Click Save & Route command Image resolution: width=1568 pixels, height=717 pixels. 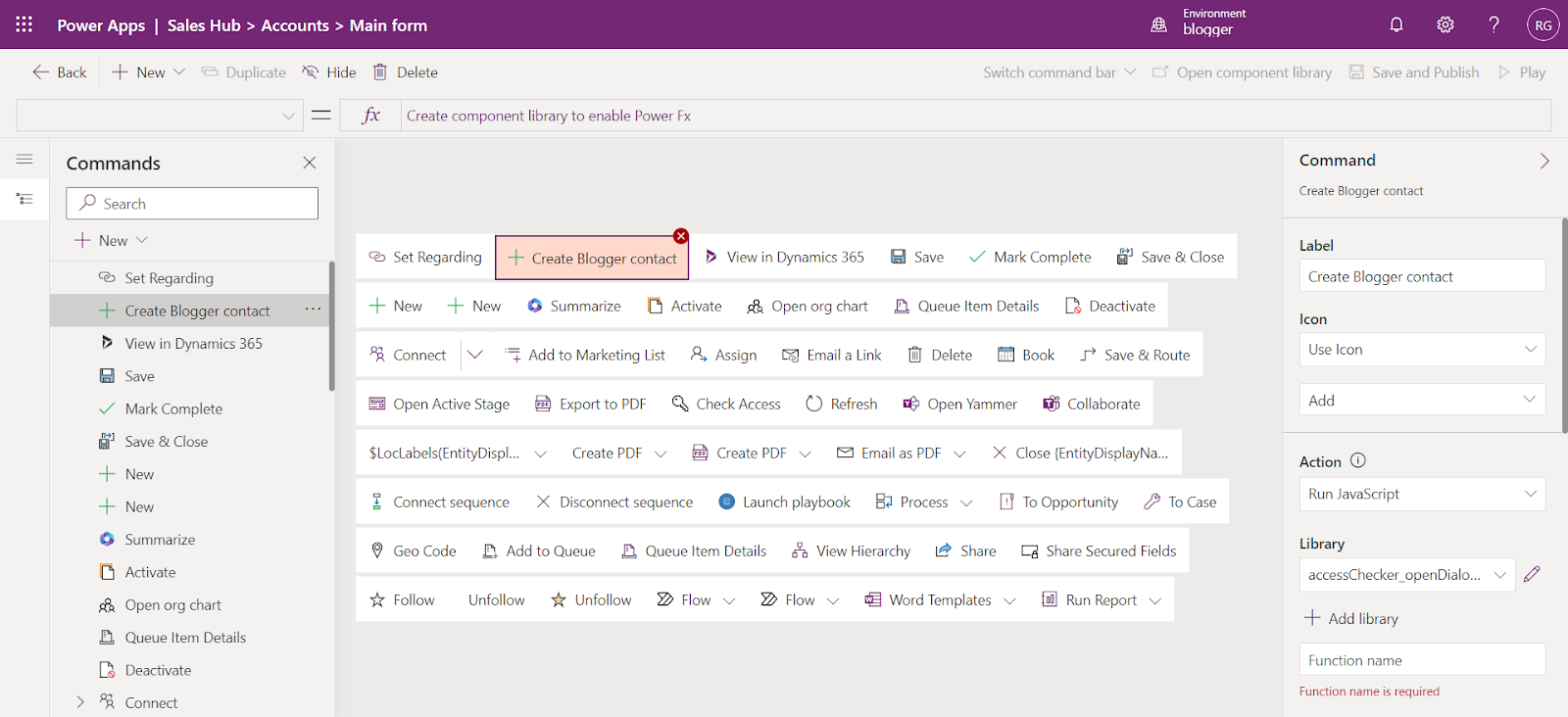click(x=1136, y=356)
